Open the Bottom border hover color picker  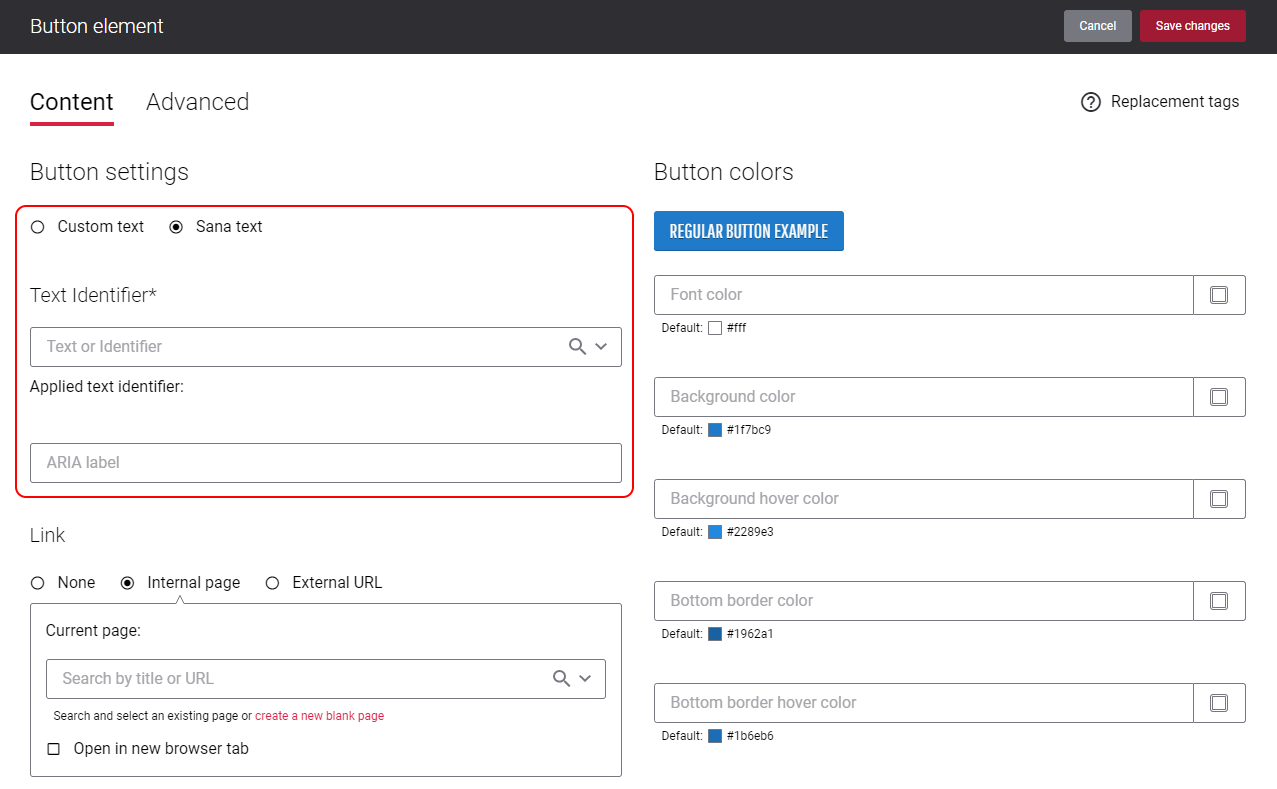tap(1219, 703)
